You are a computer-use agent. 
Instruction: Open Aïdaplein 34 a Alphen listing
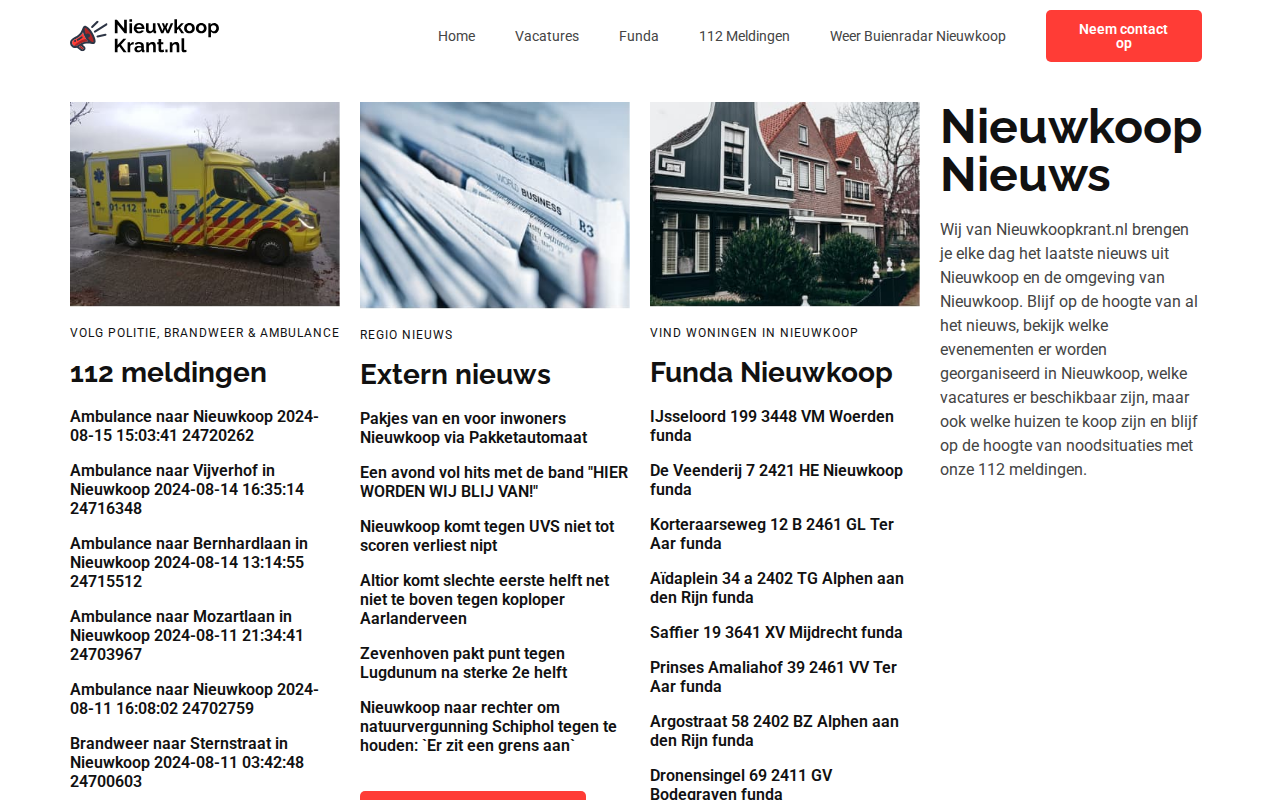click(x=777, y=588)
